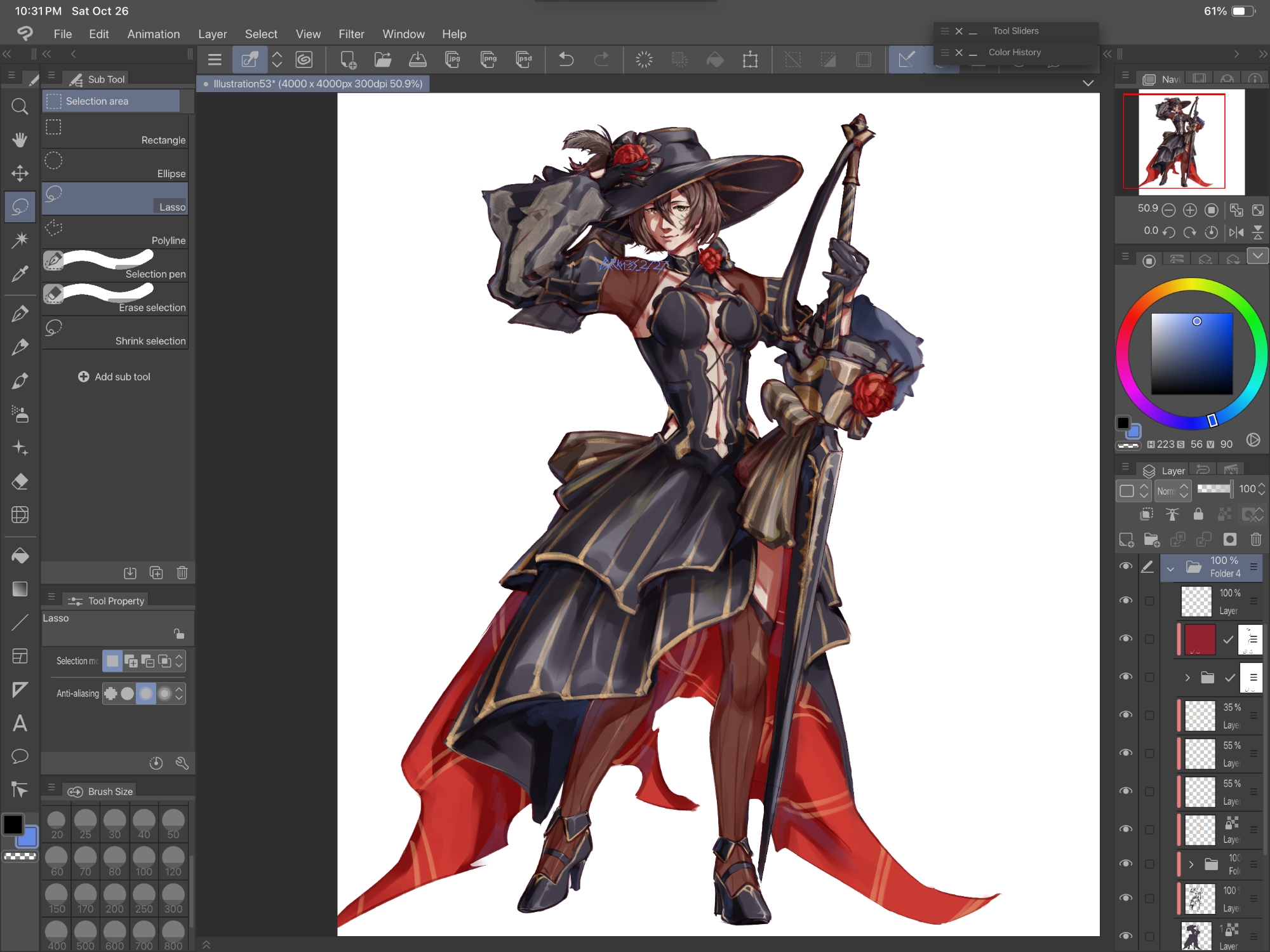
Task: Open the Normal blending mode dropdown
Action: point(1172,490)
